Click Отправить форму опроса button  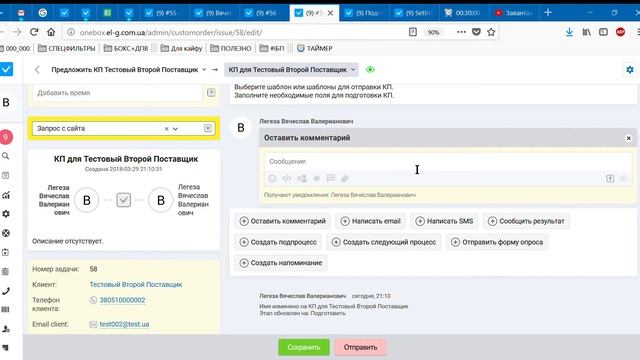(497, 242)
